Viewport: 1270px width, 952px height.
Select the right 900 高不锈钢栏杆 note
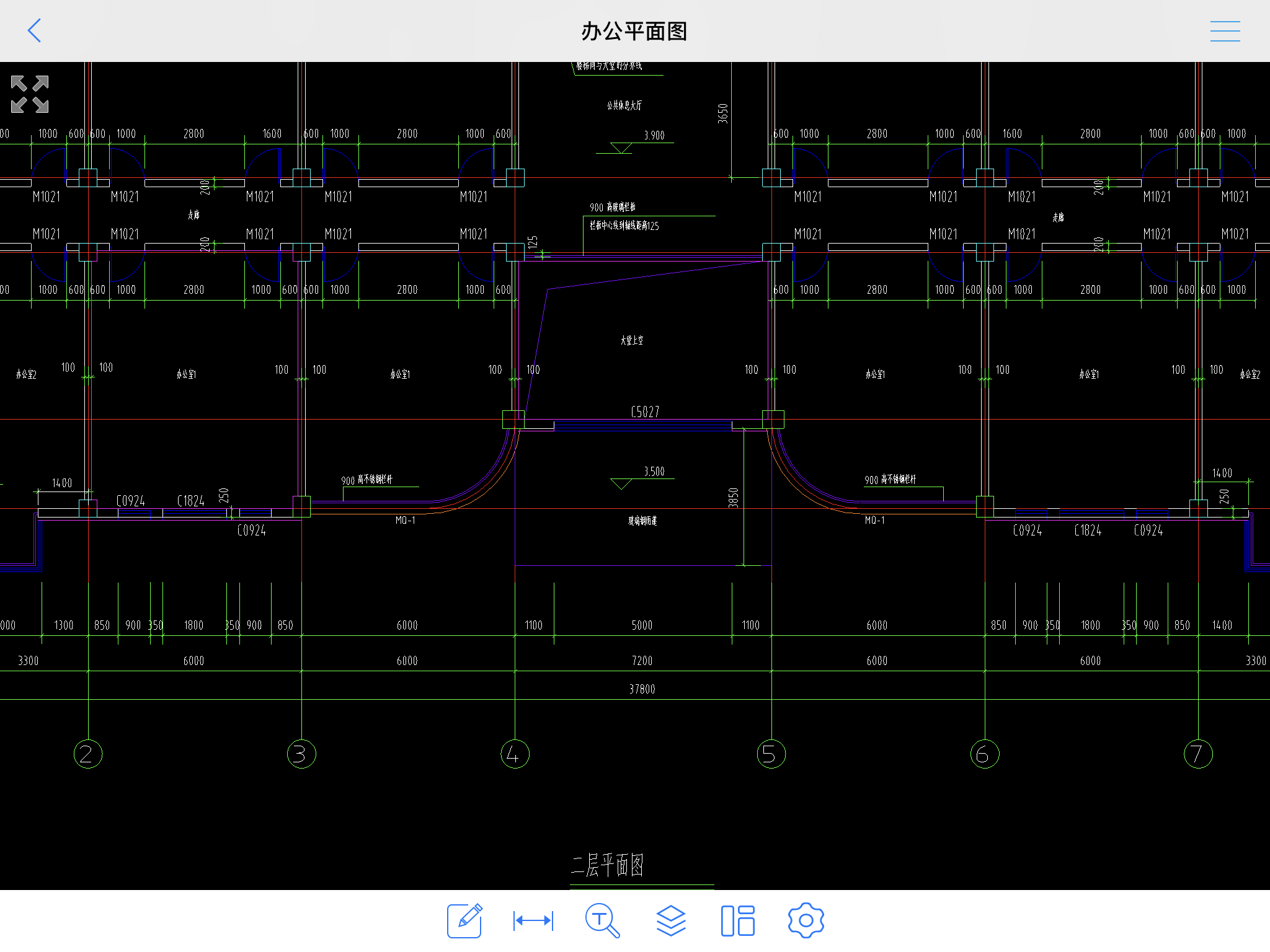click(x=890, y=480)
